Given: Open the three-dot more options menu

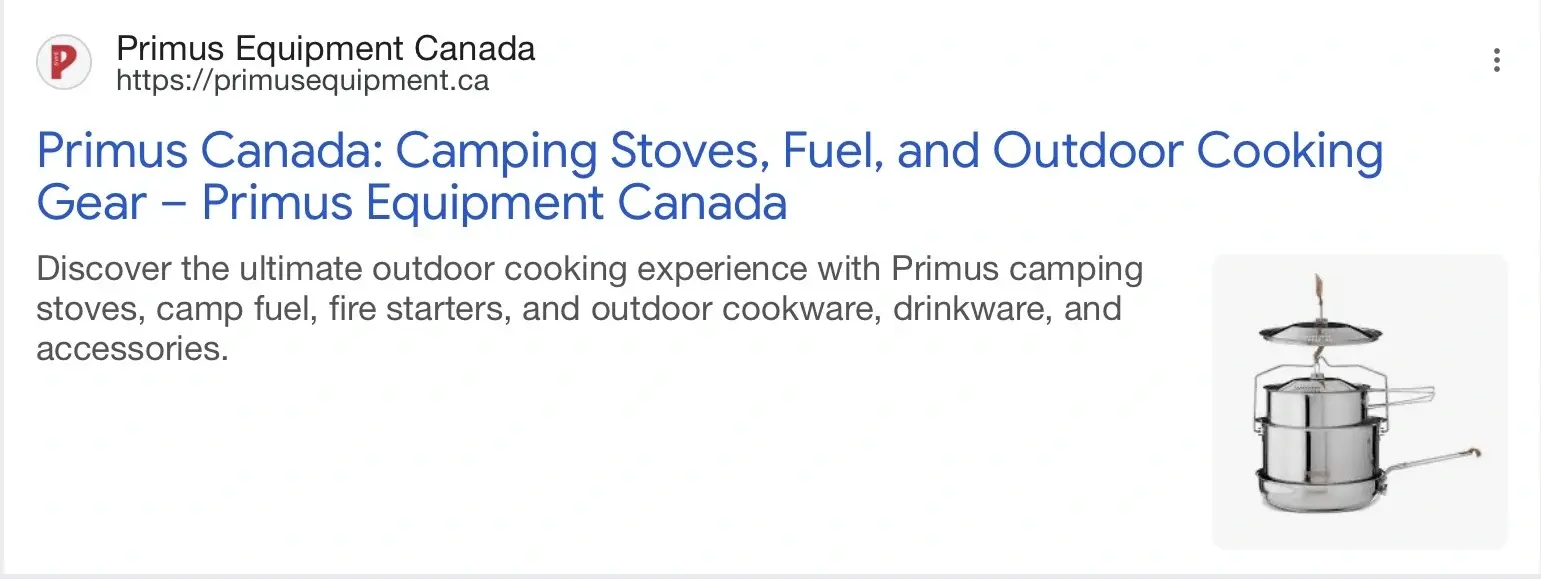Looking at the screenshot, I should pos(1496,61).
